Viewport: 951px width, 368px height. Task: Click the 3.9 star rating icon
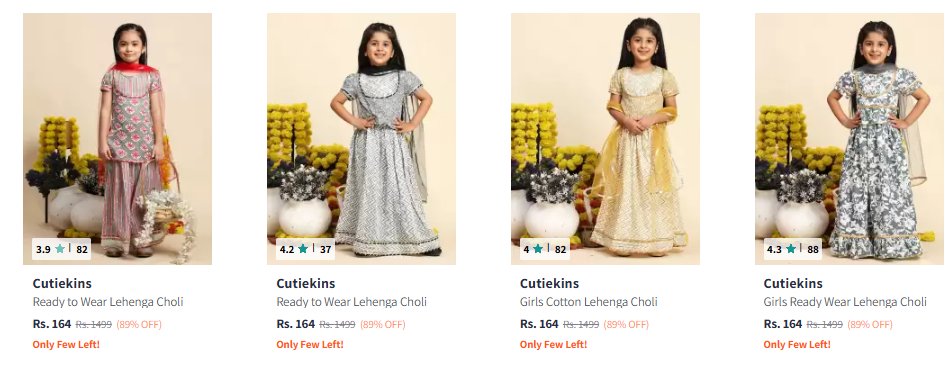(x=59, y=249)
